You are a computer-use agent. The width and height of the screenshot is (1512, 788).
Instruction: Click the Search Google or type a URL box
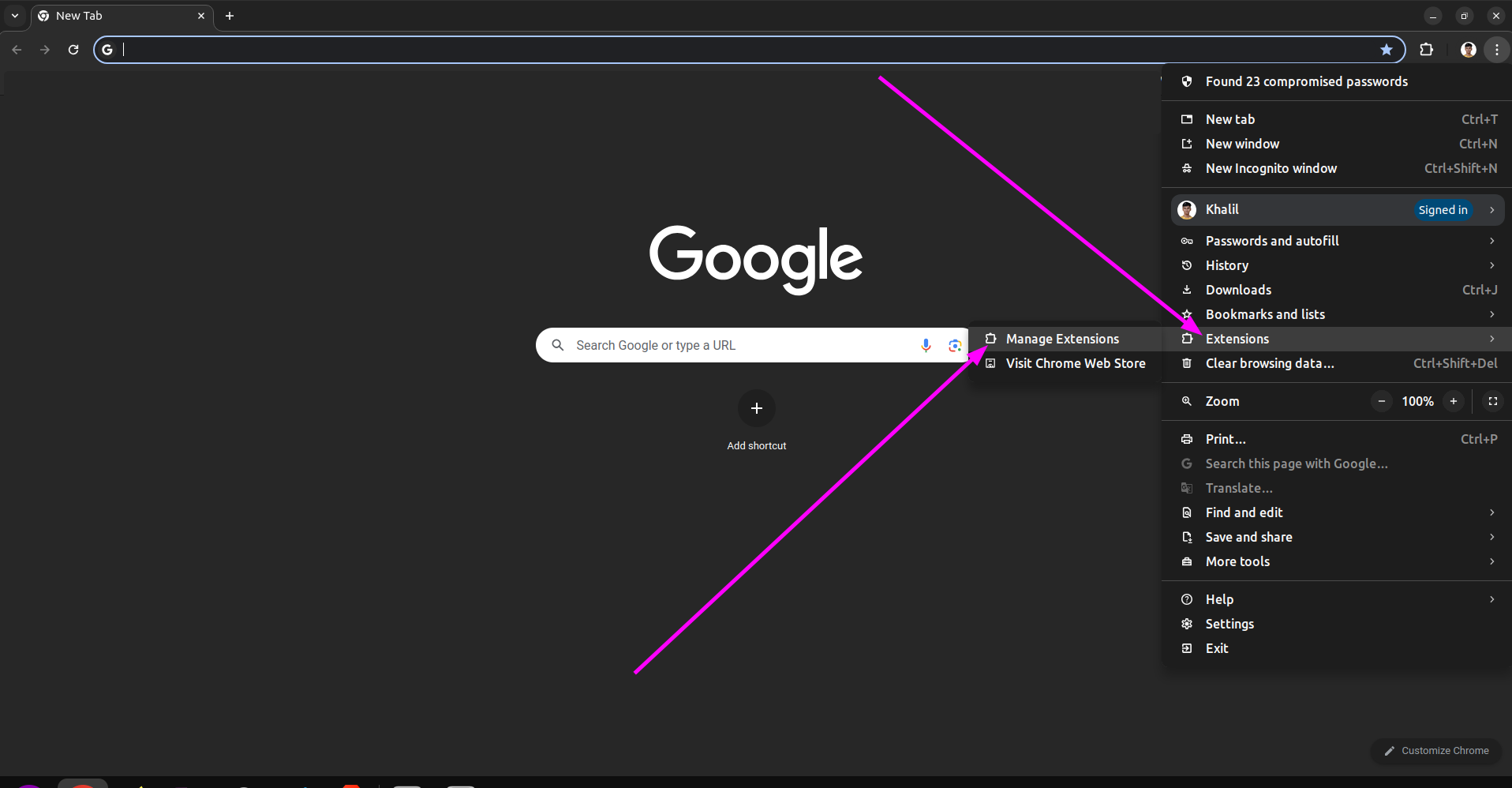(754, 345)
